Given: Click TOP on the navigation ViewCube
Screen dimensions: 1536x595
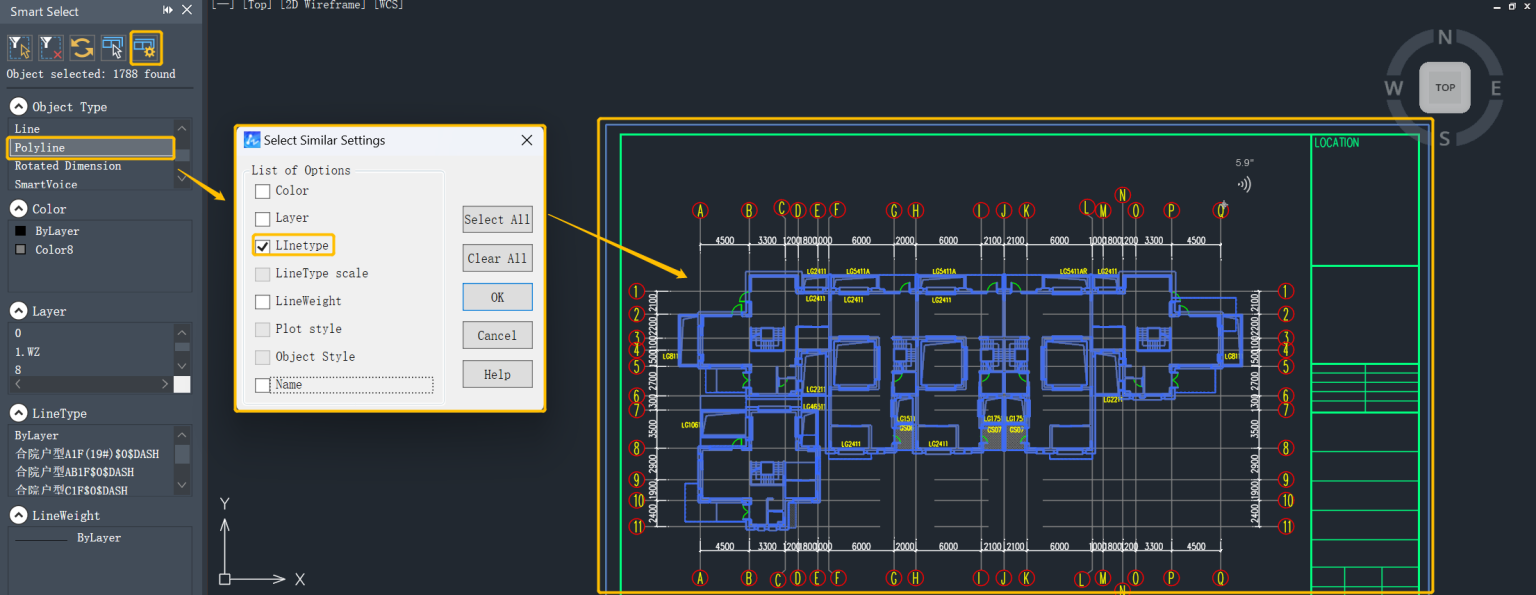Looking at the screenshot, I should coord(1444,87).
